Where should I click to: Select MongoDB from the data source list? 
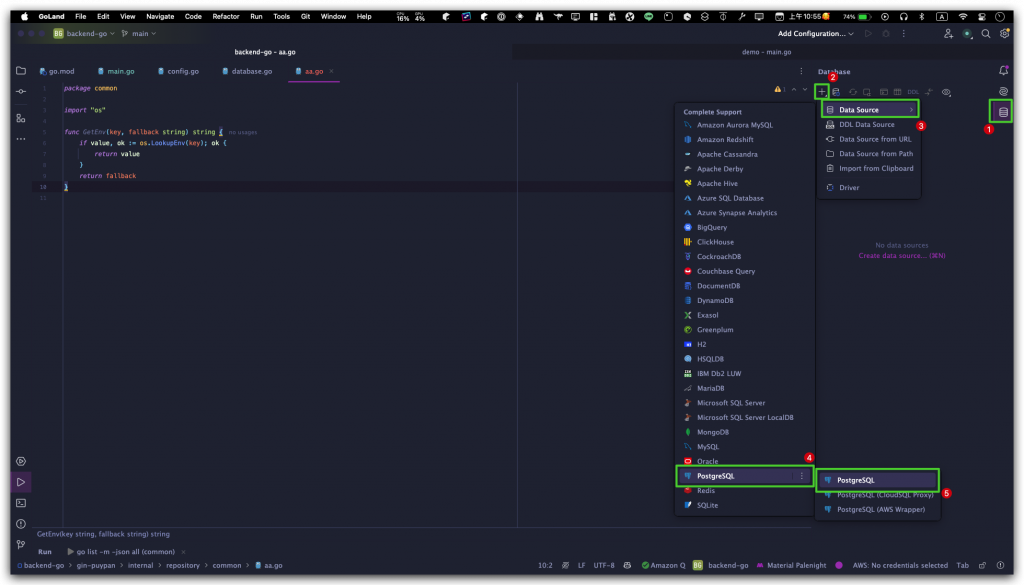744,432
